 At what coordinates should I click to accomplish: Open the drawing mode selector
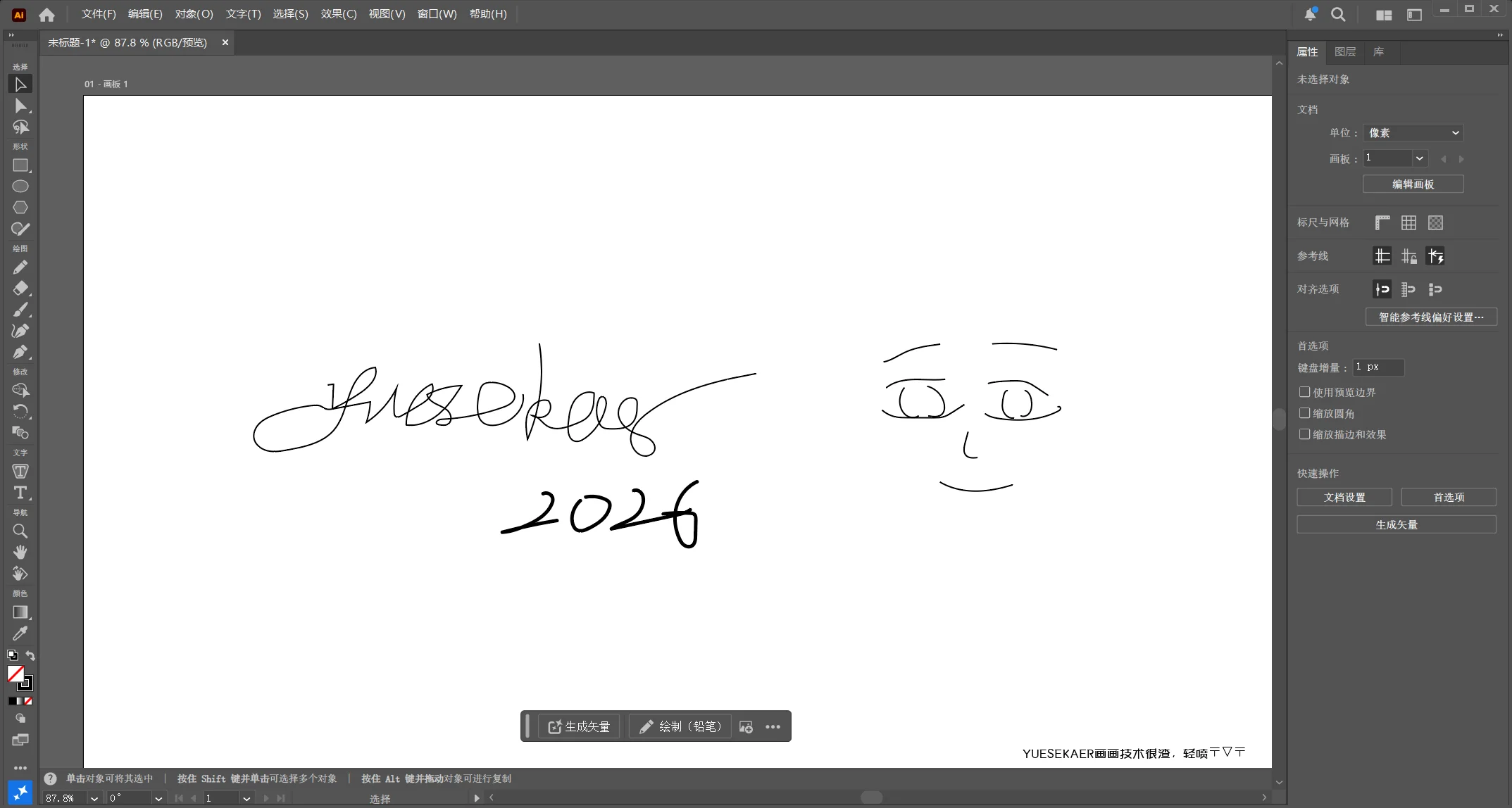(20, 719)
